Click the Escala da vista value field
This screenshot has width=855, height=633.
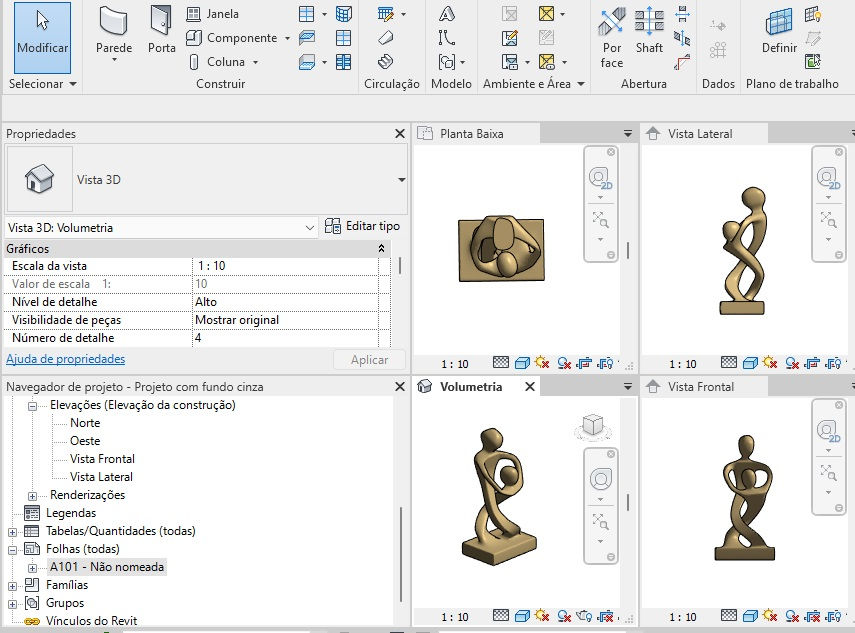point(286,266)
